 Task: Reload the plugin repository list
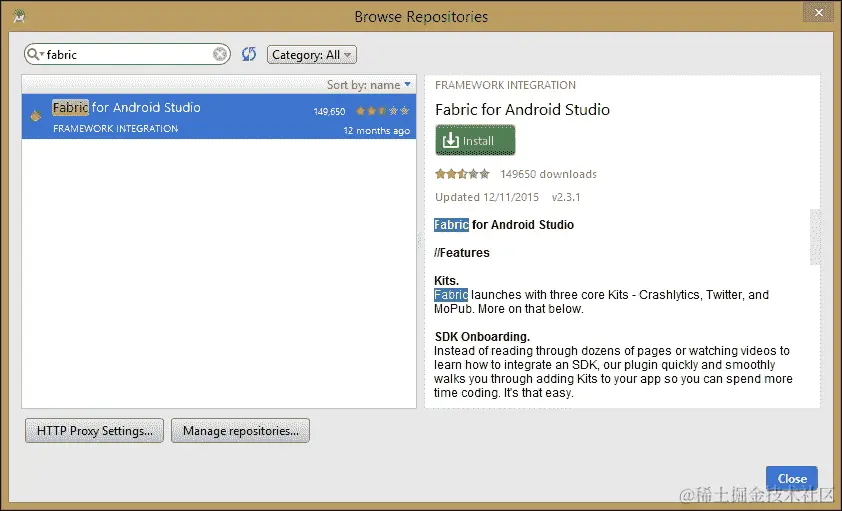click(249, 54)
